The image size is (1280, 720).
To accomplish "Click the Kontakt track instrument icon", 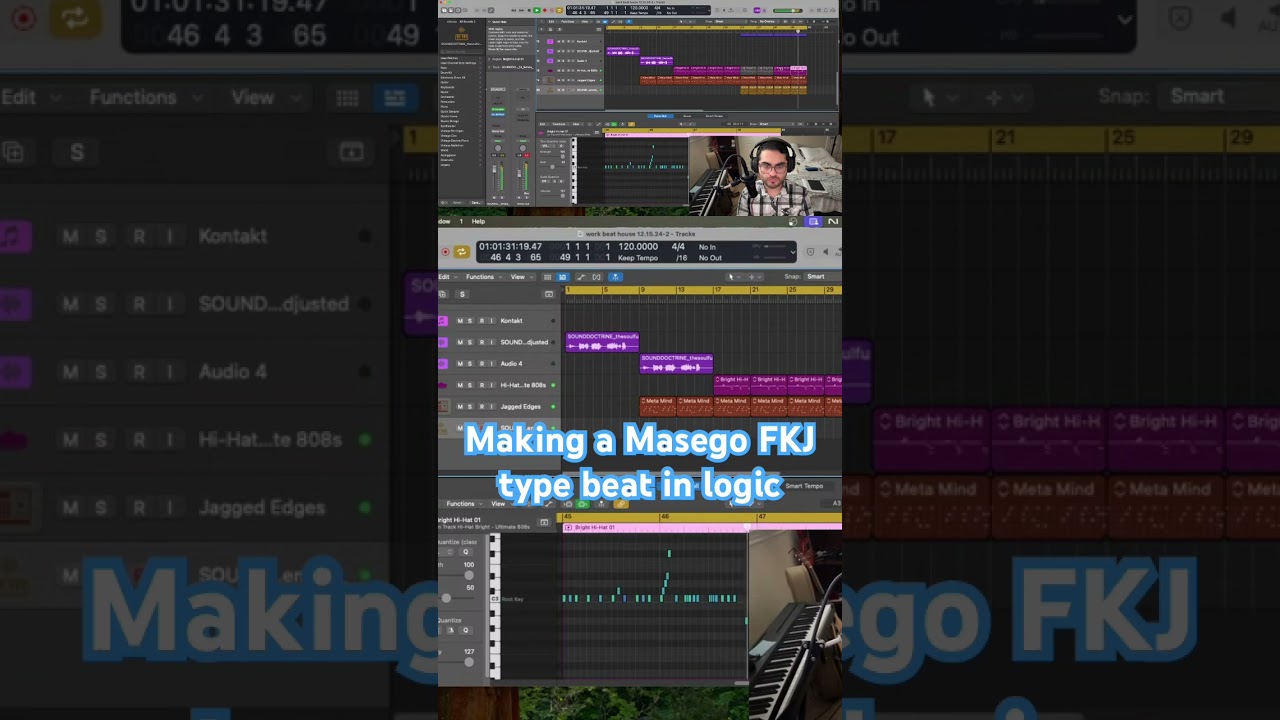I will tap(443, 321).
